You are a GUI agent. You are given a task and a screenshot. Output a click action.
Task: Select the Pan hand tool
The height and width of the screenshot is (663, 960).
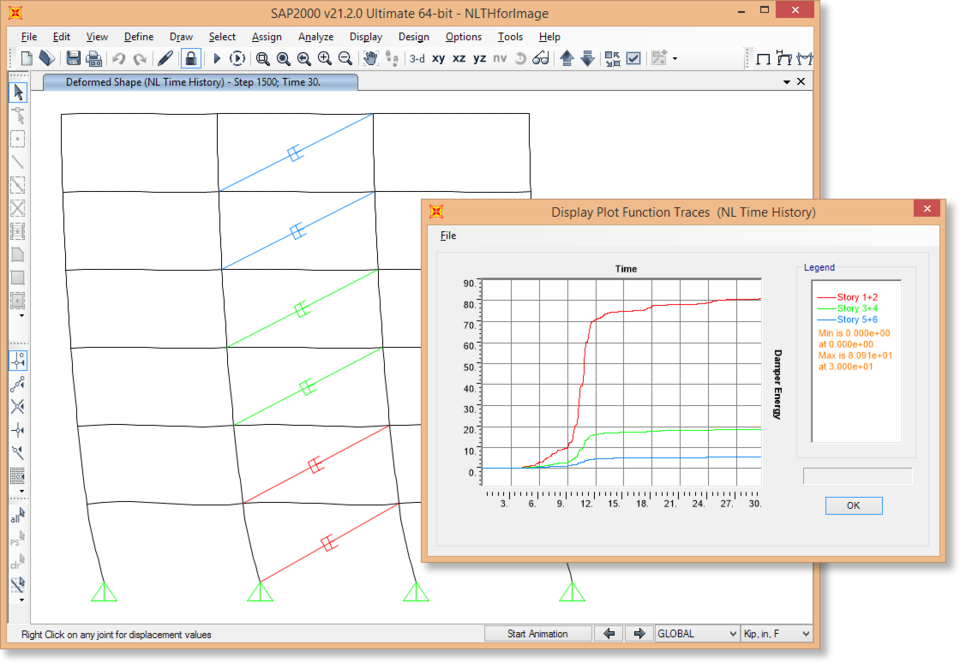(x=370, y=59)
